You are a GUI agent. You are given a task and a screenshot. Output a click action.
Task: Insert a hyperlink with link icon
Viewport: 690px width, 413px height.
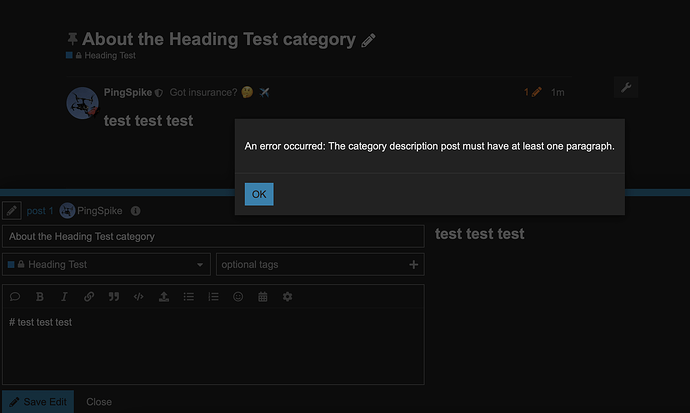89,297
